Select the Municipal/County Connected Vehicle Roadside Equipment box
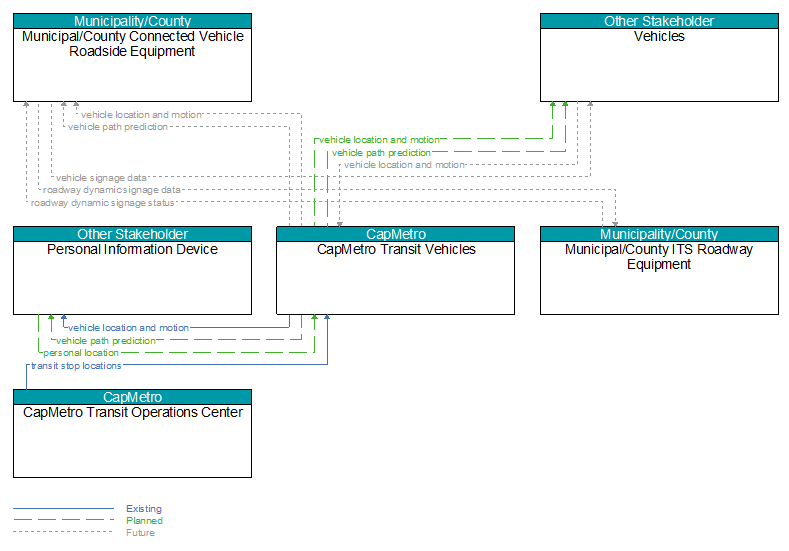 coord(132,57)
